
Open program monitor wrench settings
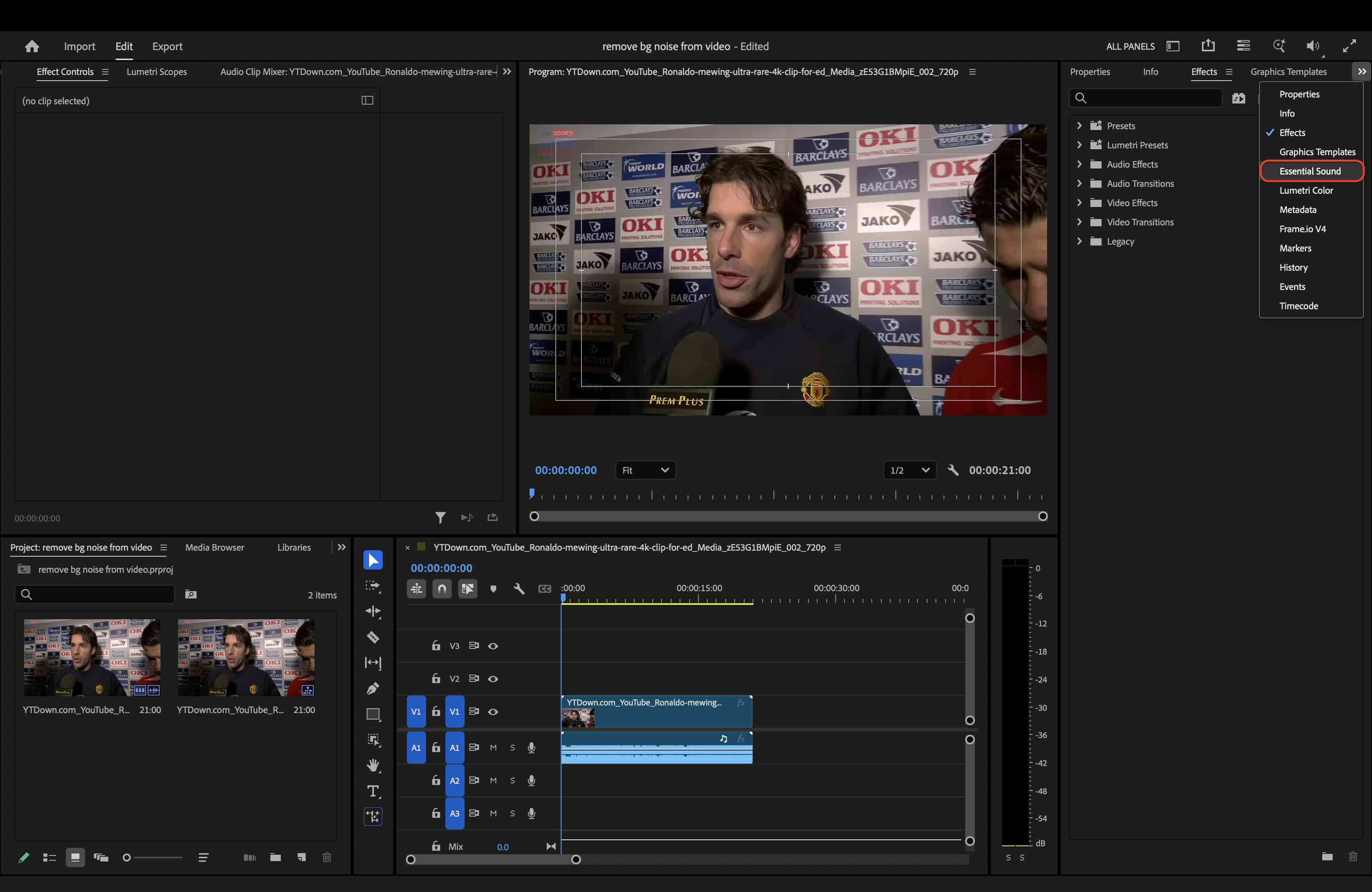pos(953,470)
